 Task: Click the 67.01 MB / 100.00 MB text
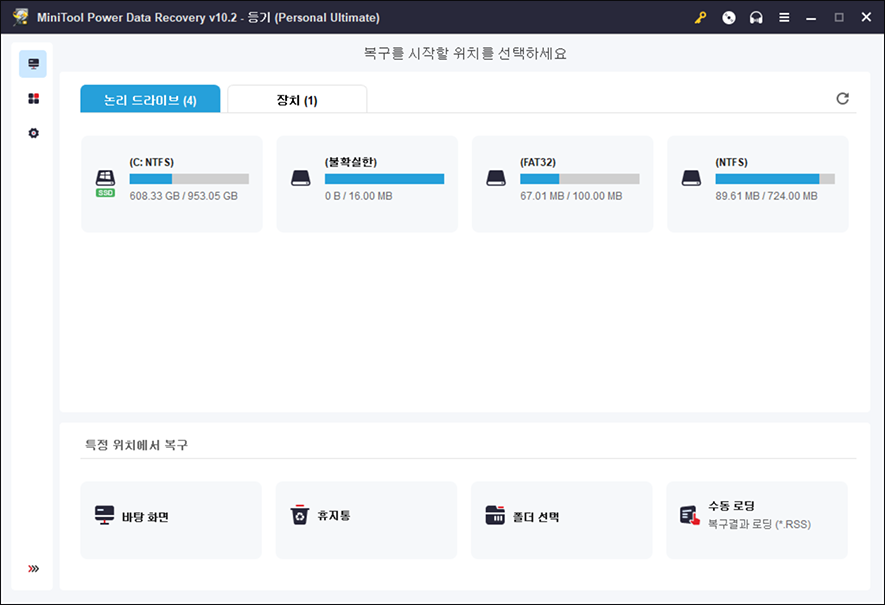(571, 196)
